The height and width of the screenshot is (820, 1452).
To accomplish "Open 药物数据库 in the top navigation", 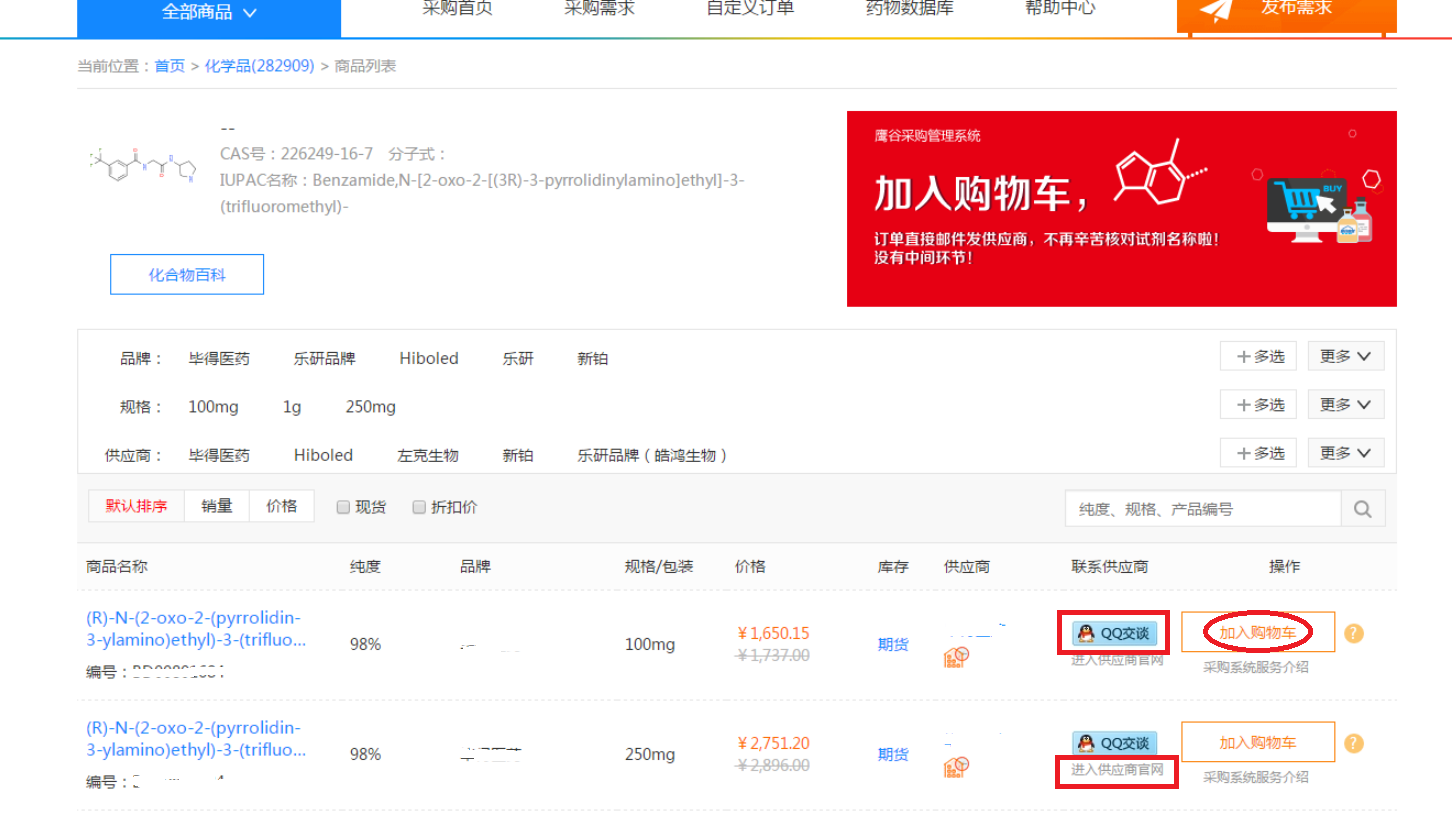I will 909,9.
